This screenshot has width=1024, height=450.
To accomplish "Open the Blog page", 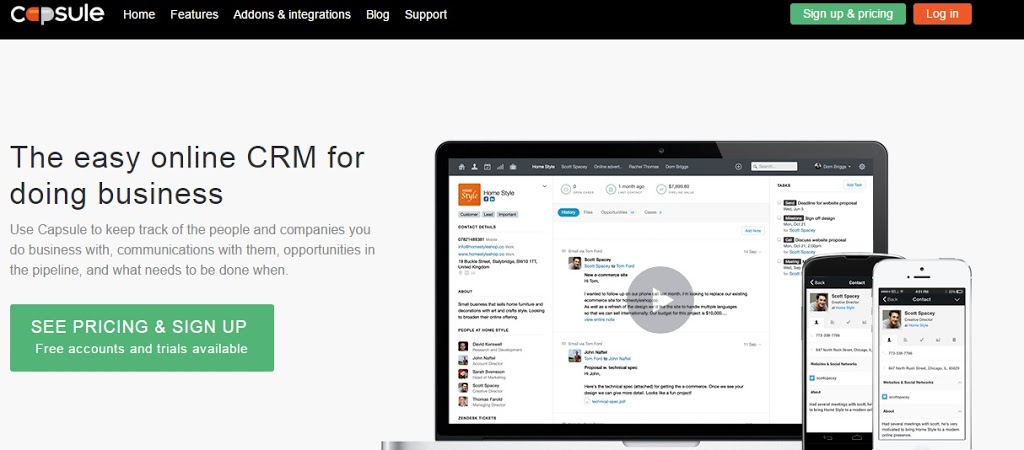I will coord(377,14).
